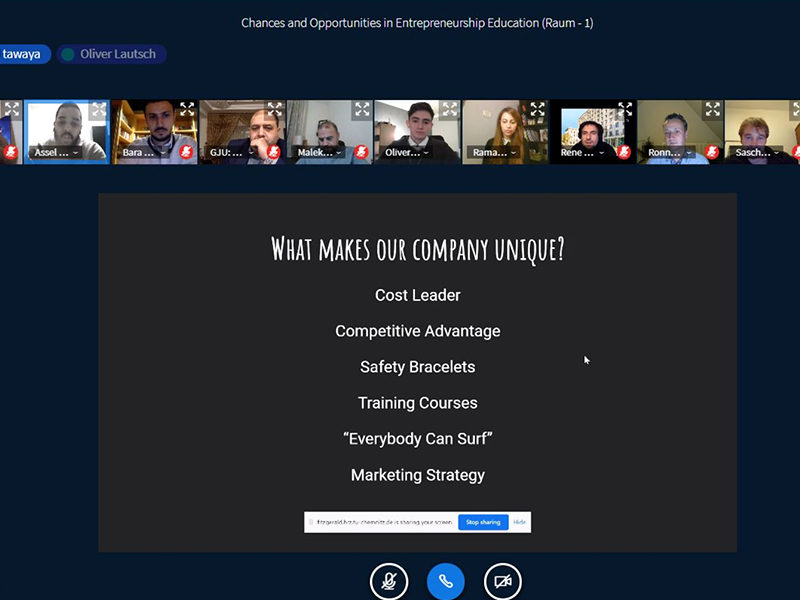The height and width of the screenshot is (600, 800).
Task: Click the muted mic badge on Malek's tile
Action: coord(362,152)
